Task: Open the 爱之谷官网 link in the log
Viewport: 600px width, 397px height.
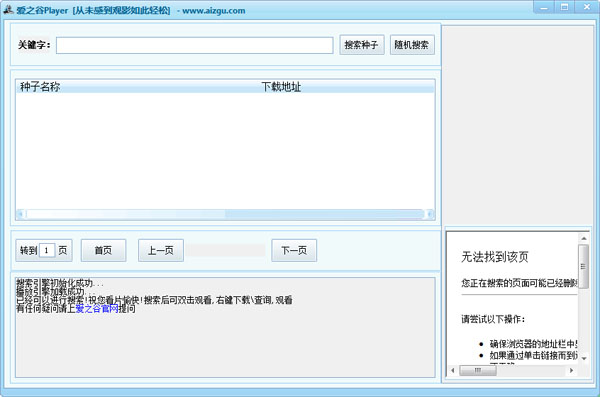Action: coord(97,309)
